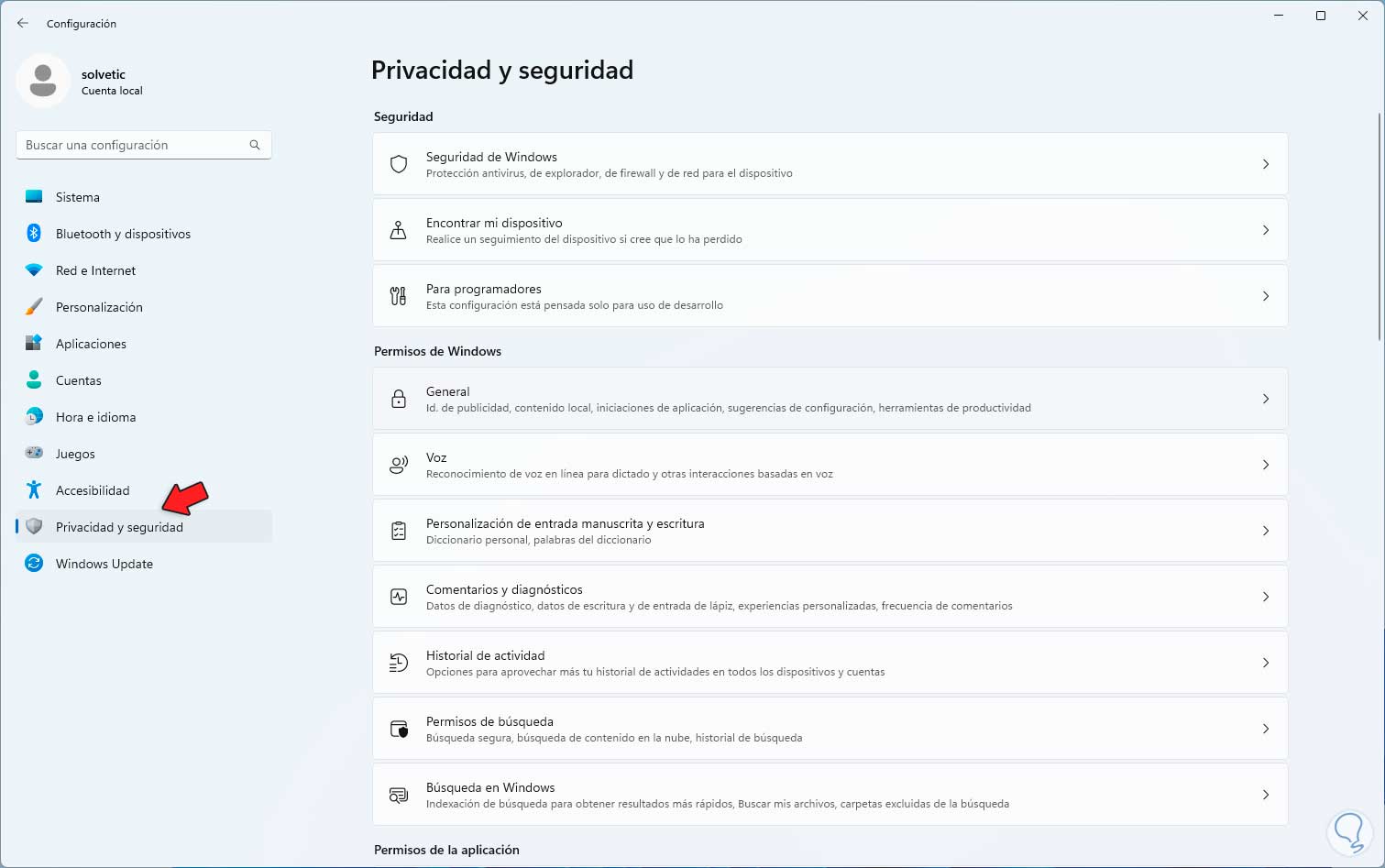Image resolution: width=1385 pixels, height=868 pixels.
Task: Click the Voz speech recognition icon
Action: point(399,465)
